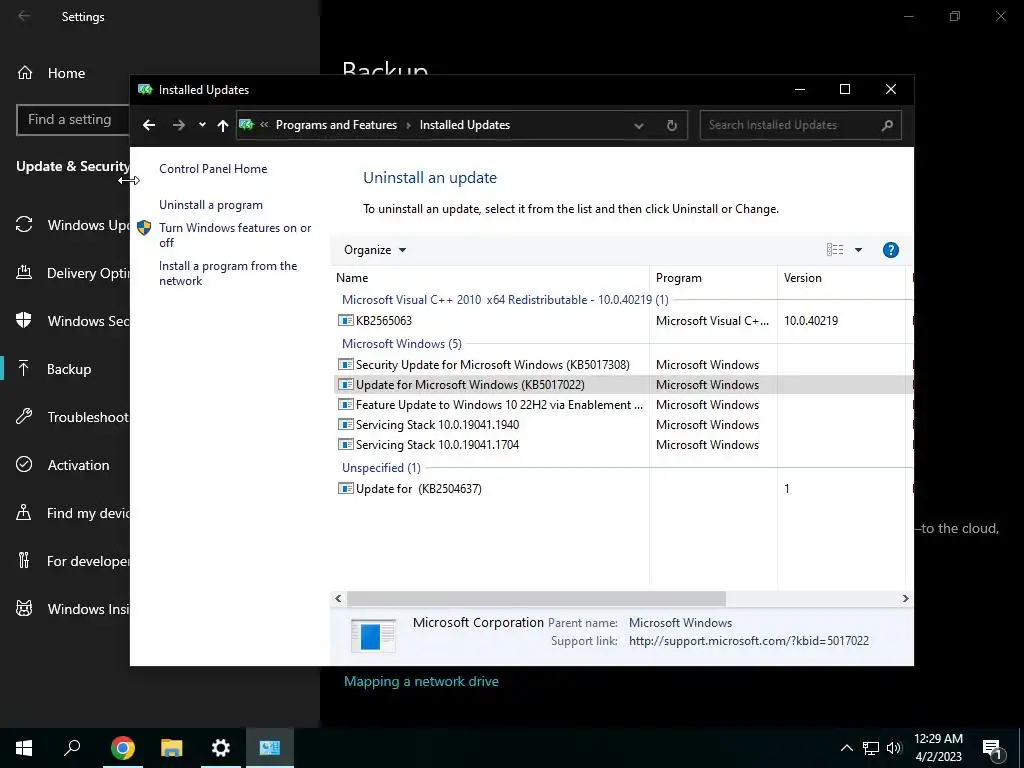Click the horizontal scrollbar right arrow
This screenshot has width=1024, height=768.
pos(905,598)
